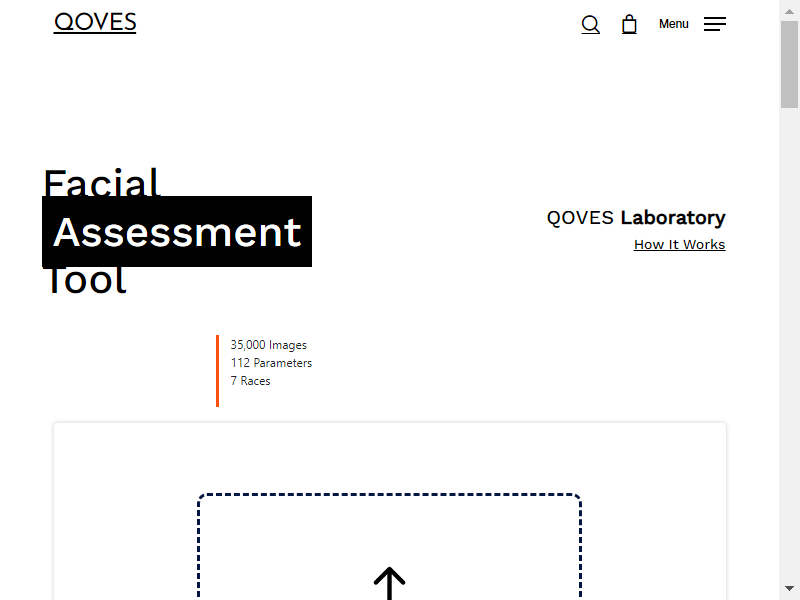This screenshot has width=800, height=600.
Task: Click the upload arrow icon
Action: click(x=389, y=583)
